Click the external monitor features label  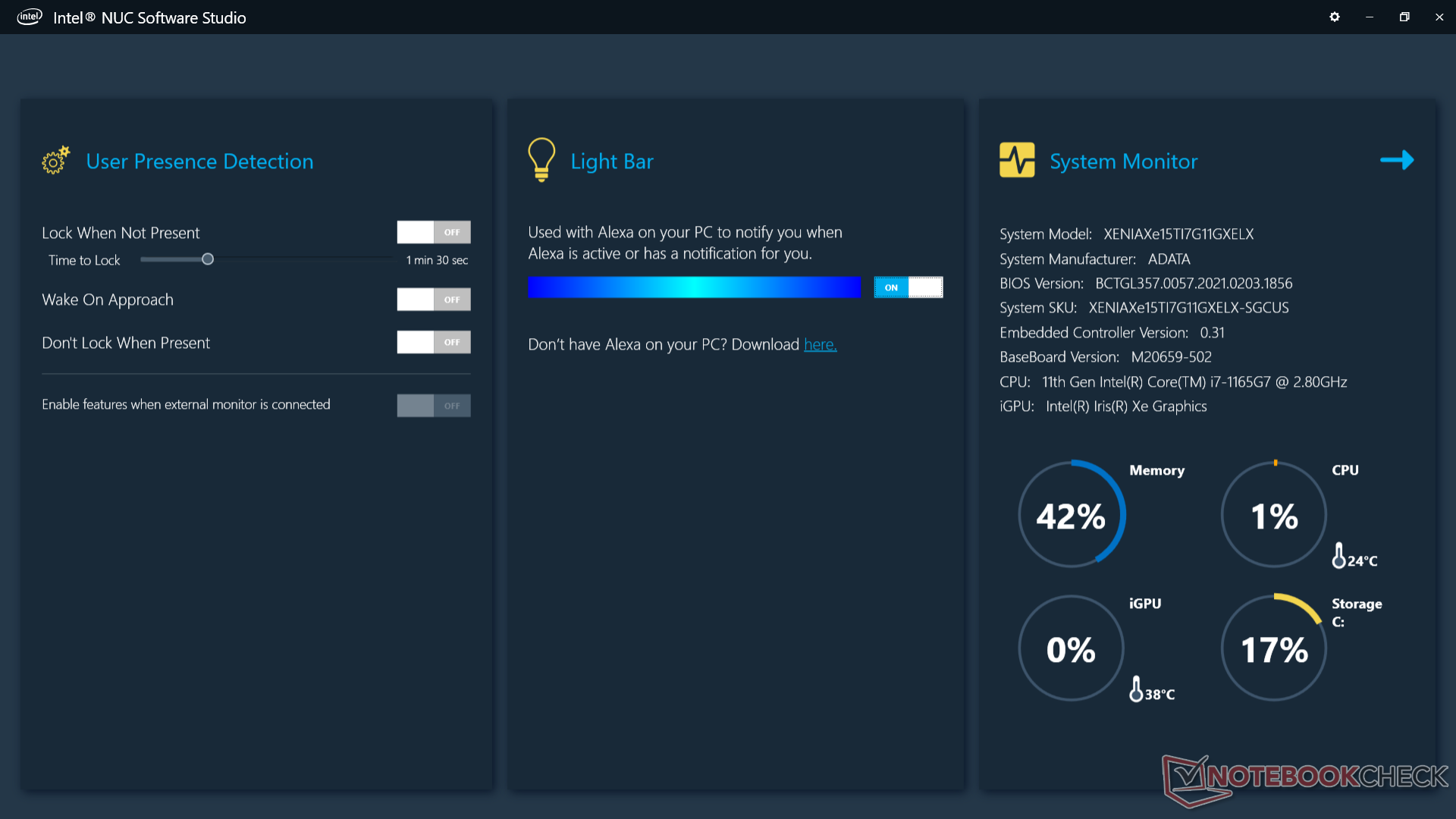coord(186,405)
